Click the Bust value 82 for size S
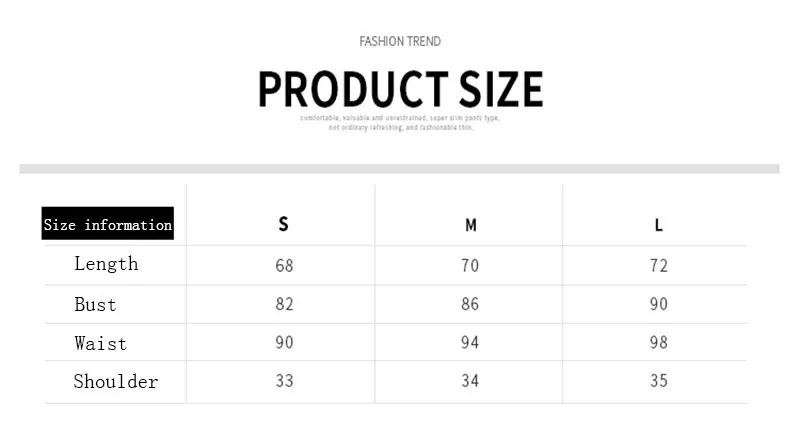800x423 pixels. [284, 304]
